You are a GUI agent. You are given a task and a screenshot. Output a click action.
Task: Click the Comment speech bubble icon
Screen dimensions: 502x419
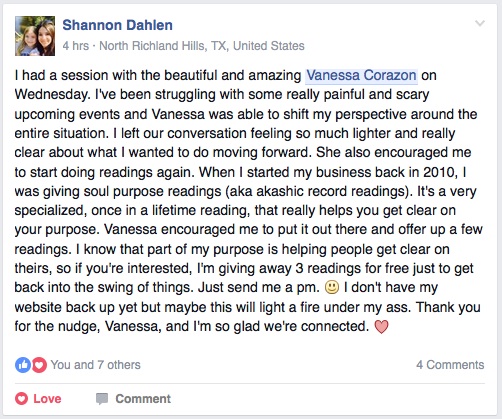102,399
